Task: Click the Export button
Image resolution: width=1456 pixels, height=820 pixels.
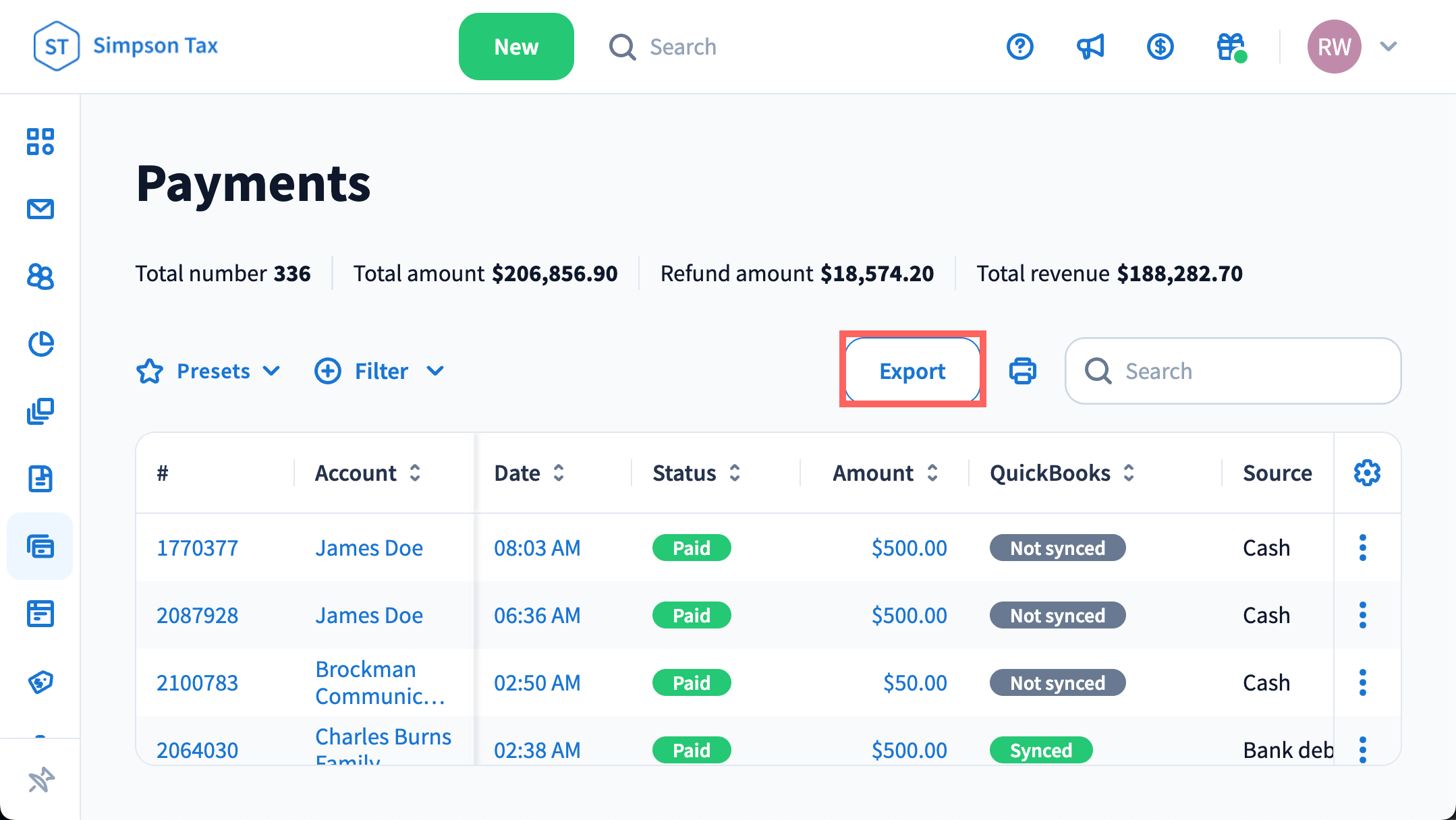Action: [912, 371]
